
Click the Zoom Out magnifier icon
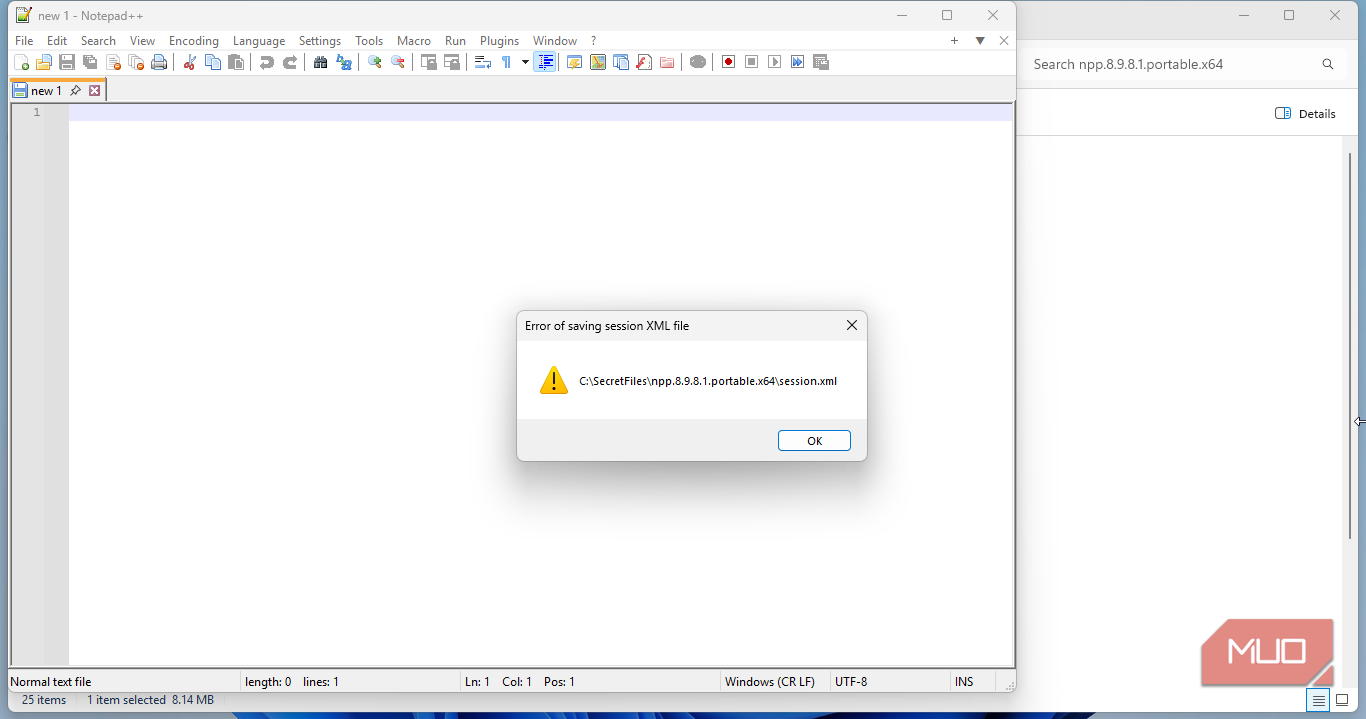pos(398,62)
